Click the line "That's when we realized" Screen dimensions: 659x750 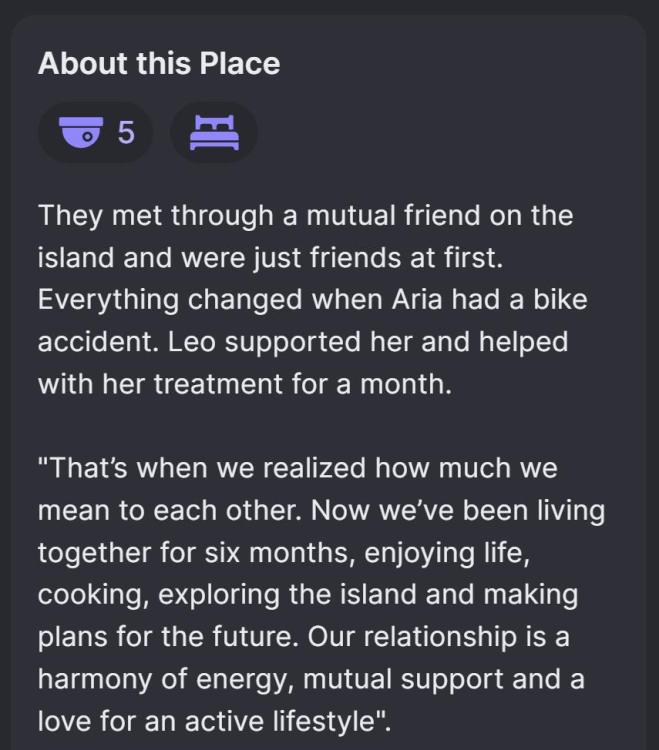[298, 467]
